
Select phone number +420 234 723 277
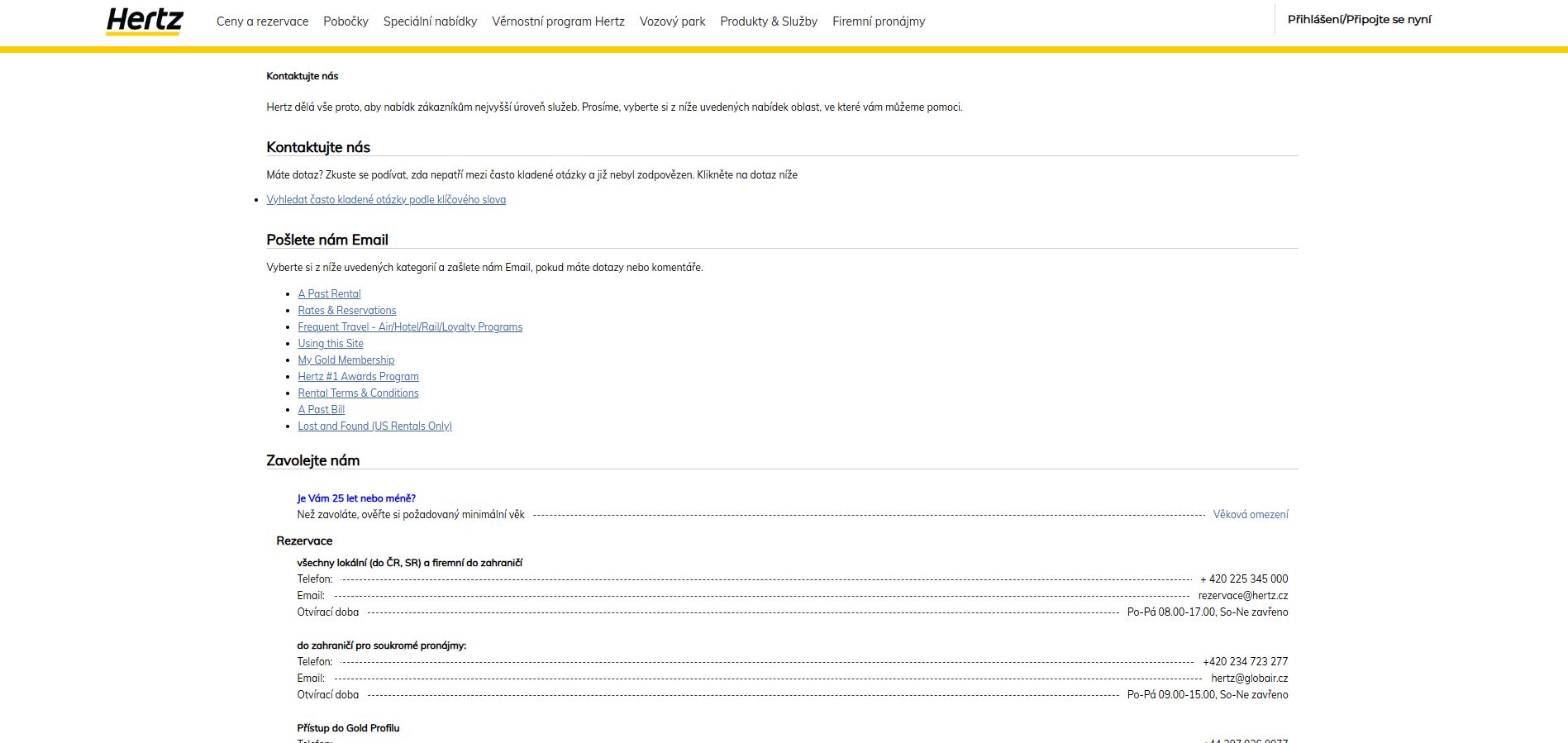pyautogui.click(x=1245, y=661)
